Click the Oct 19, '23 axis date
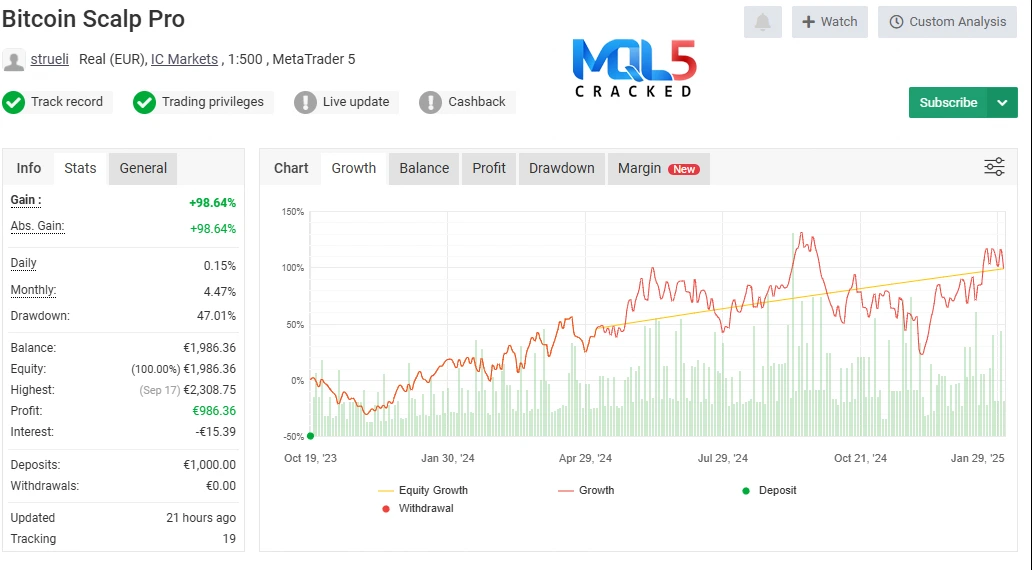Image resolution: width=1032 pixels, height=570 pixels. (310, 458)
